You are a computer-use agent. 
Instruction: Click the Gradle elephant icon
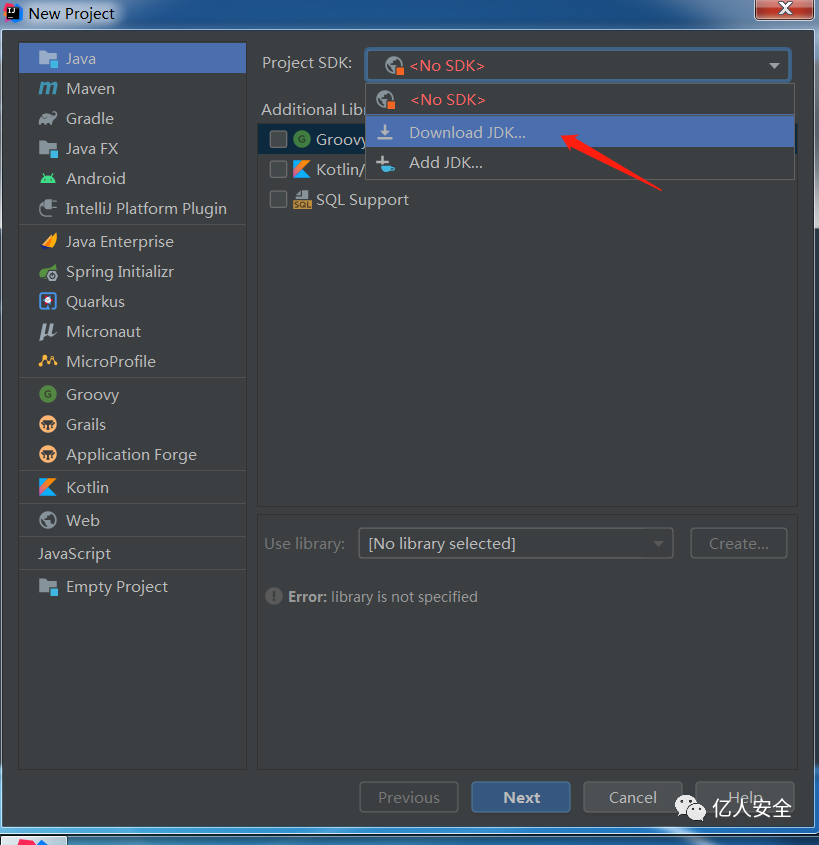(x=48, y=119)
